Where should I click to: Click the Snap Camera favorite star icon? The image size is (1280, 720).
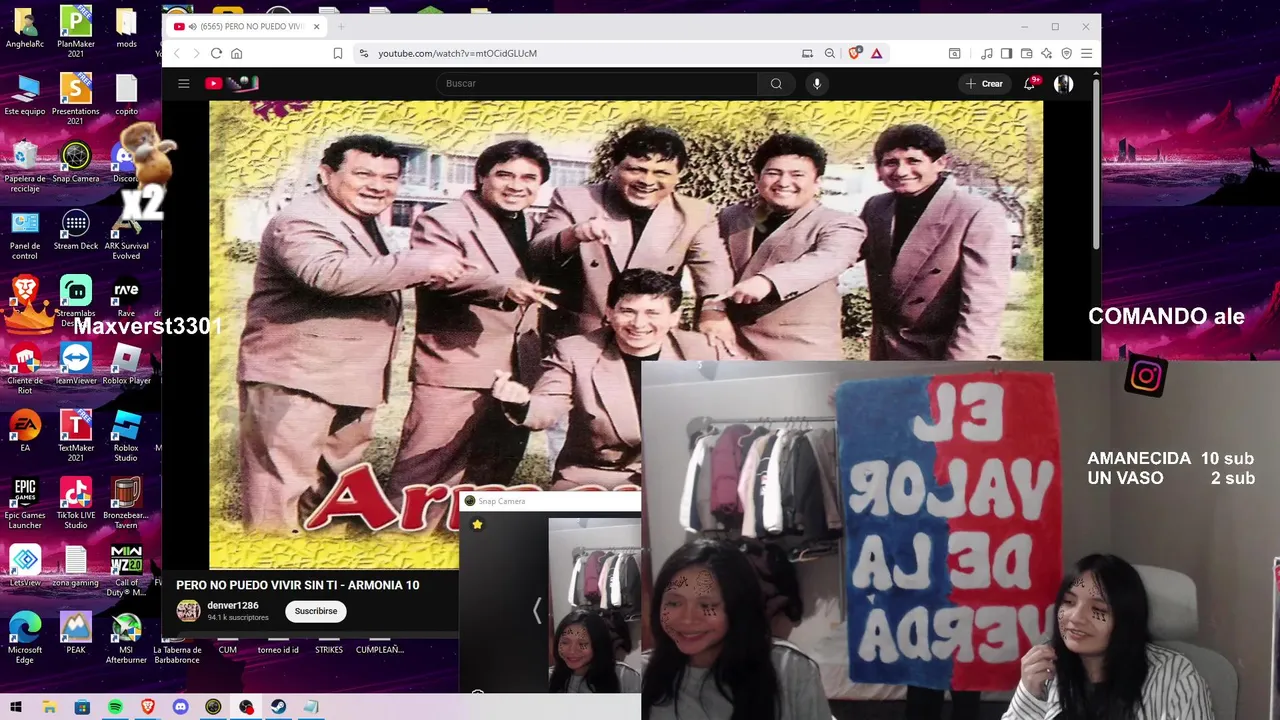477,524
